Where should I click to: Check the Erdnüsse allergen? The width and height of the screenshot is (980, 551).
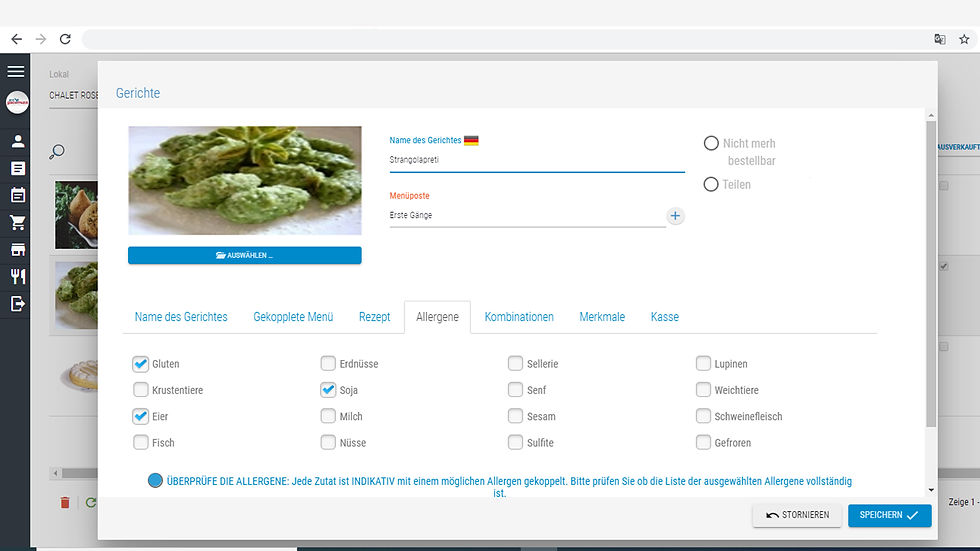pyautogui.click(x=328, y=364)
